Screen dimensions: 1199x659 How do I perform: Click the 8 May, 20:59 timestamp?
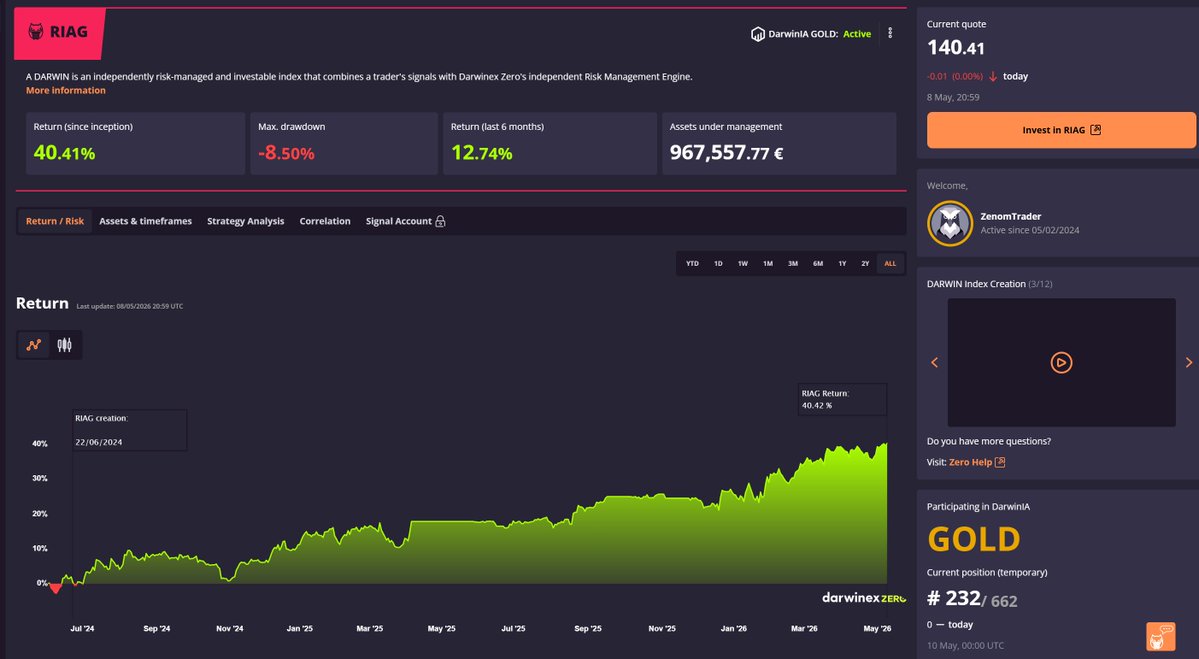953,97
